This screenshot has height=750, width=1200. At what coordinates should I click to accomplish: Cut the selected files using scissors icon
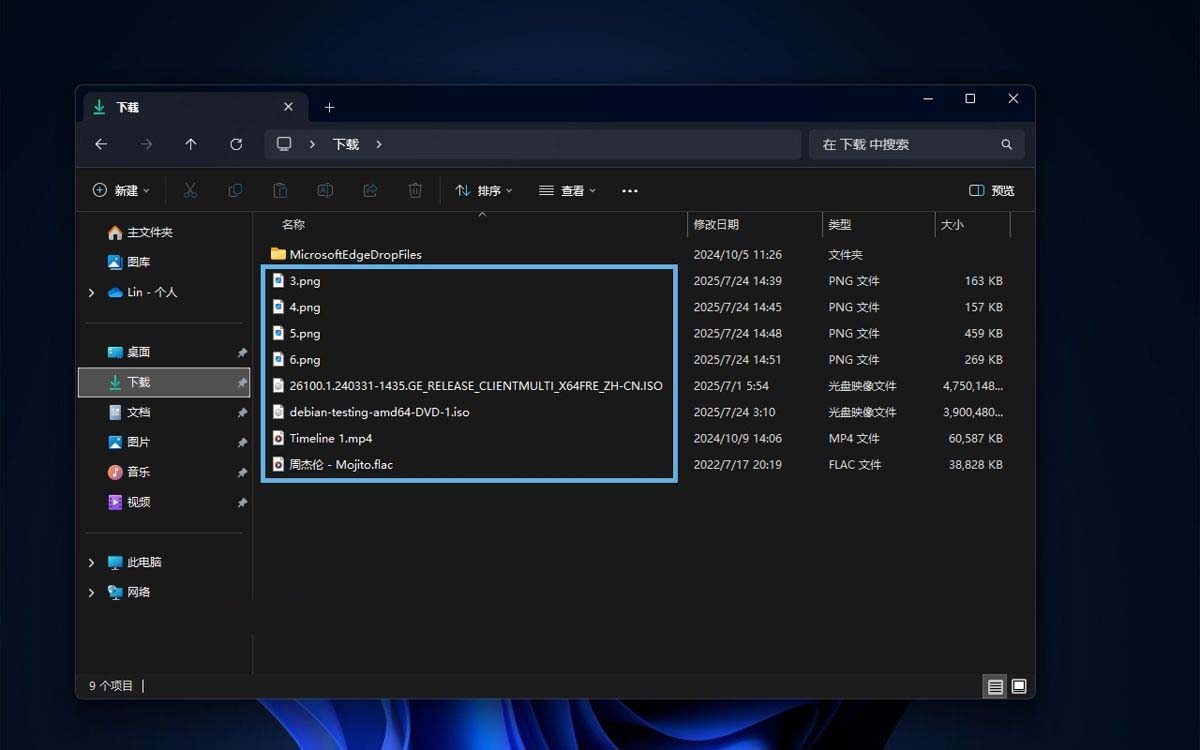[190, 190]
